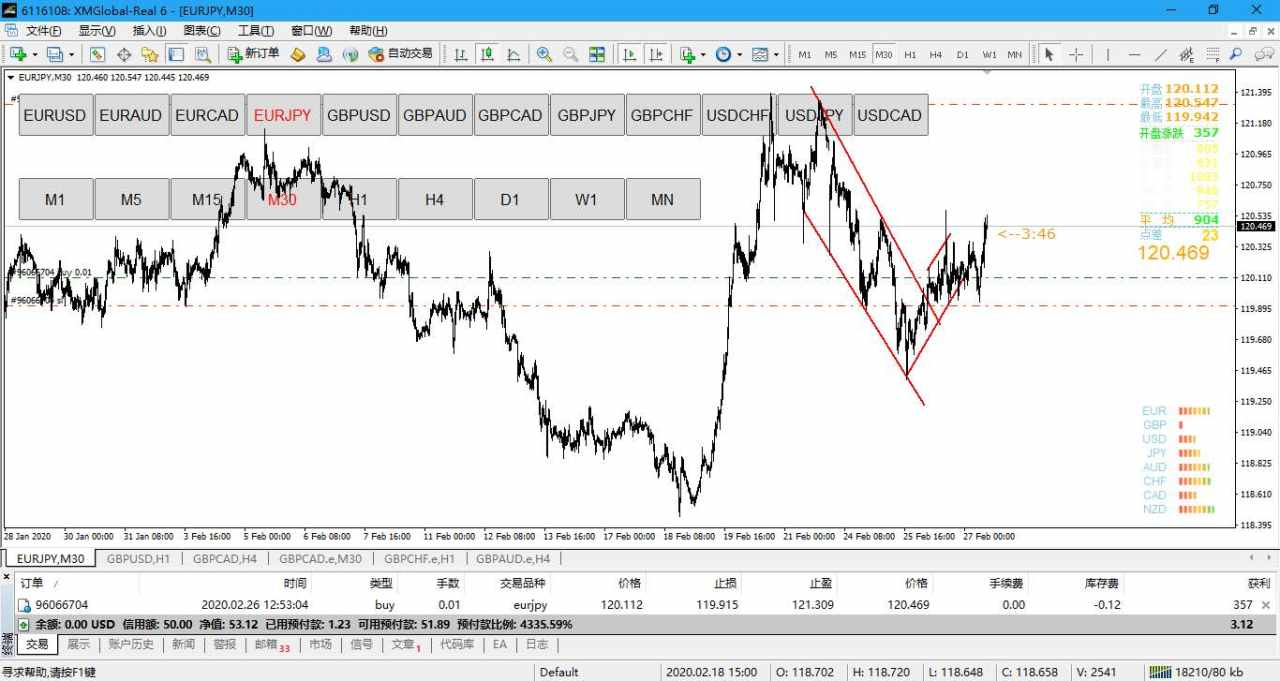
Task: Click the 新订单 new order button
Action: point(253,54)
